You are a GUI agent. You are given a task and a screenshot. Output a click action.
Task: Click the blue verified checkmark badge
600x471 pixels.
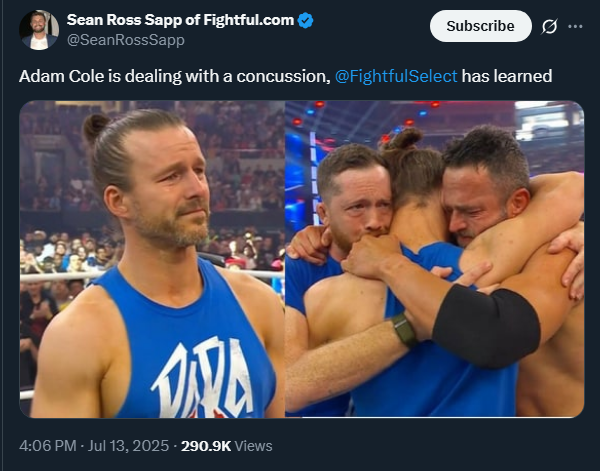pos(306,20)
